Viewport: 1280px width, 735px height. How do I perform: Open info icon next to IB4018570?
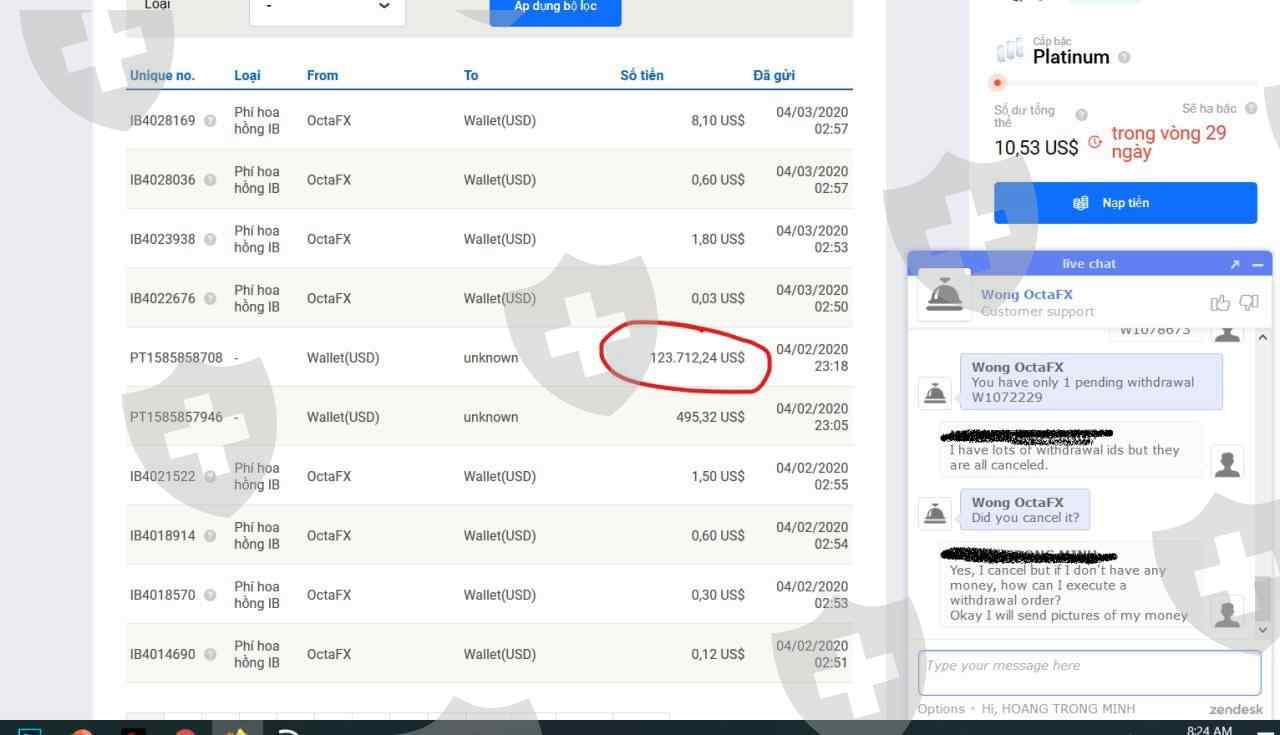(x=210, y=595)
